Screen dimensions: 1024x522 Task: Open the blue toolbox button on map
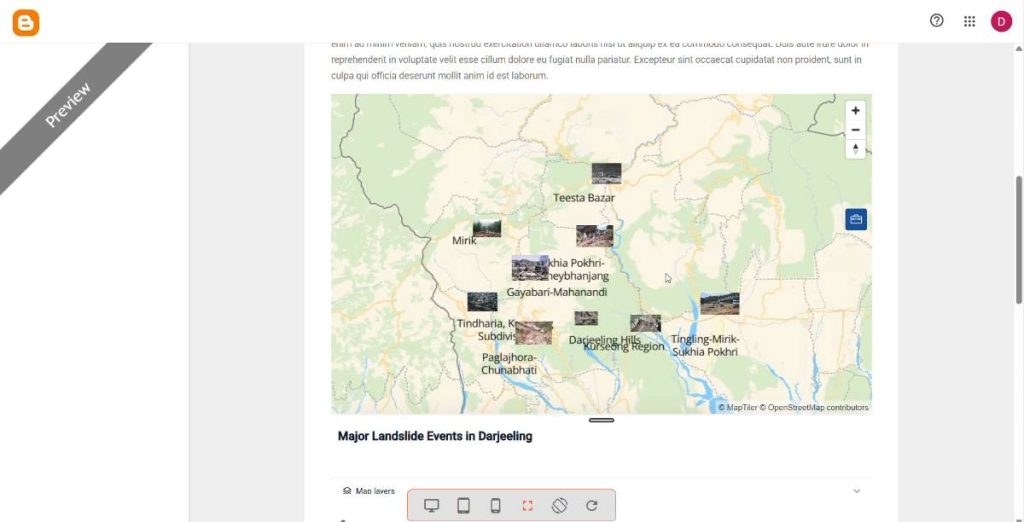(x=856, y=220)
